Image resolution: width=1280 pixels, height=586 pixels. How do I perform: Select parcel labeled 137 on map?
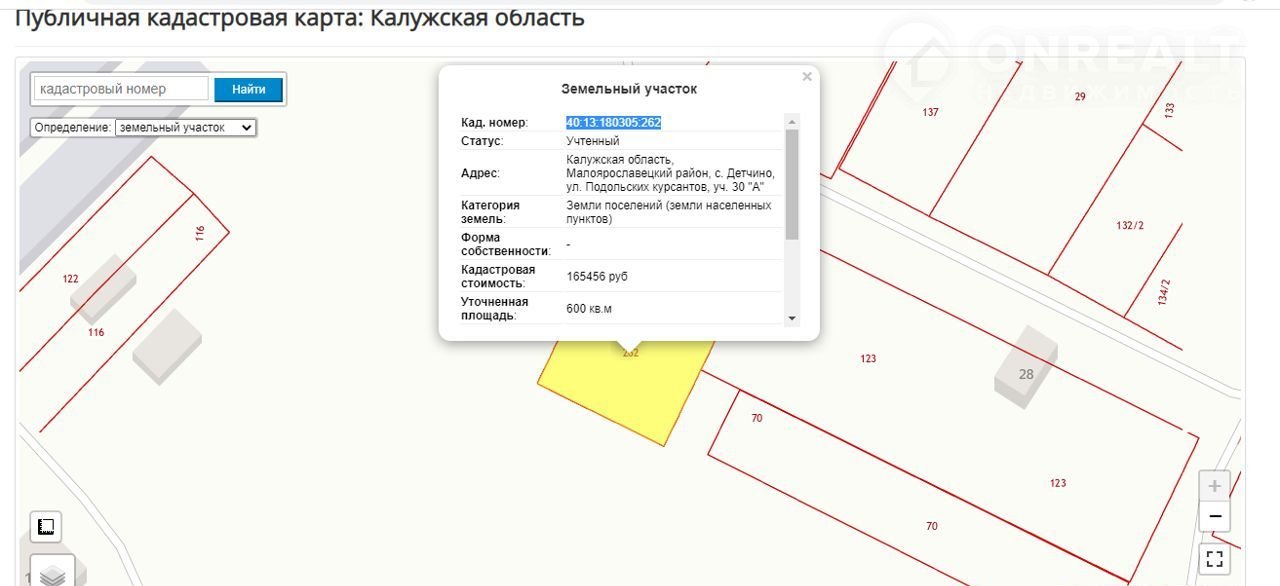[931, 112]
